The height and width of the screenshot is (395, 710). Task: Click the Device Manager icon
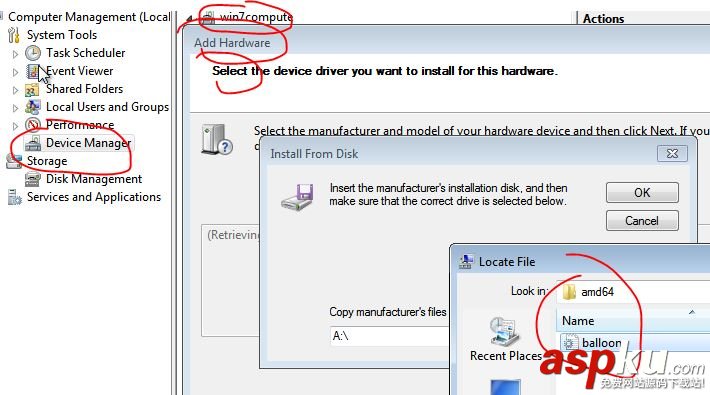click(33, 144)
